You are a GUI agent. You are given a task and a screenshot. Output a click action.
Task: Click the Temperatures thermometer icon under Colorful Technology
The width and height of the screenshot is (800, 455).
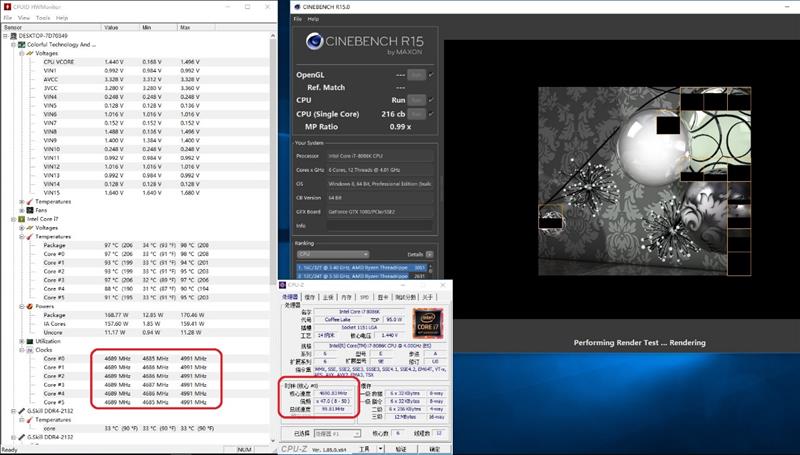click(x=30, y=202)
